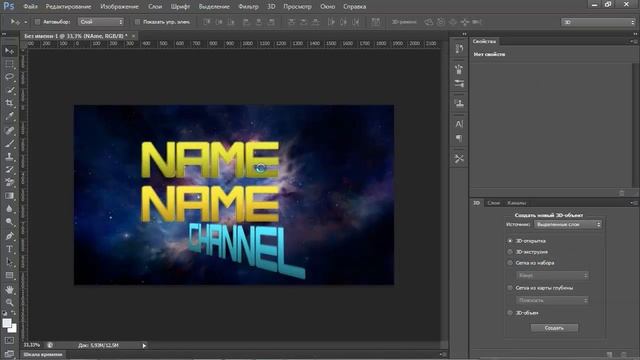Select the Rectangle shape tool
The height and width of the screenshot is (360, 640).
click(10, 276)
